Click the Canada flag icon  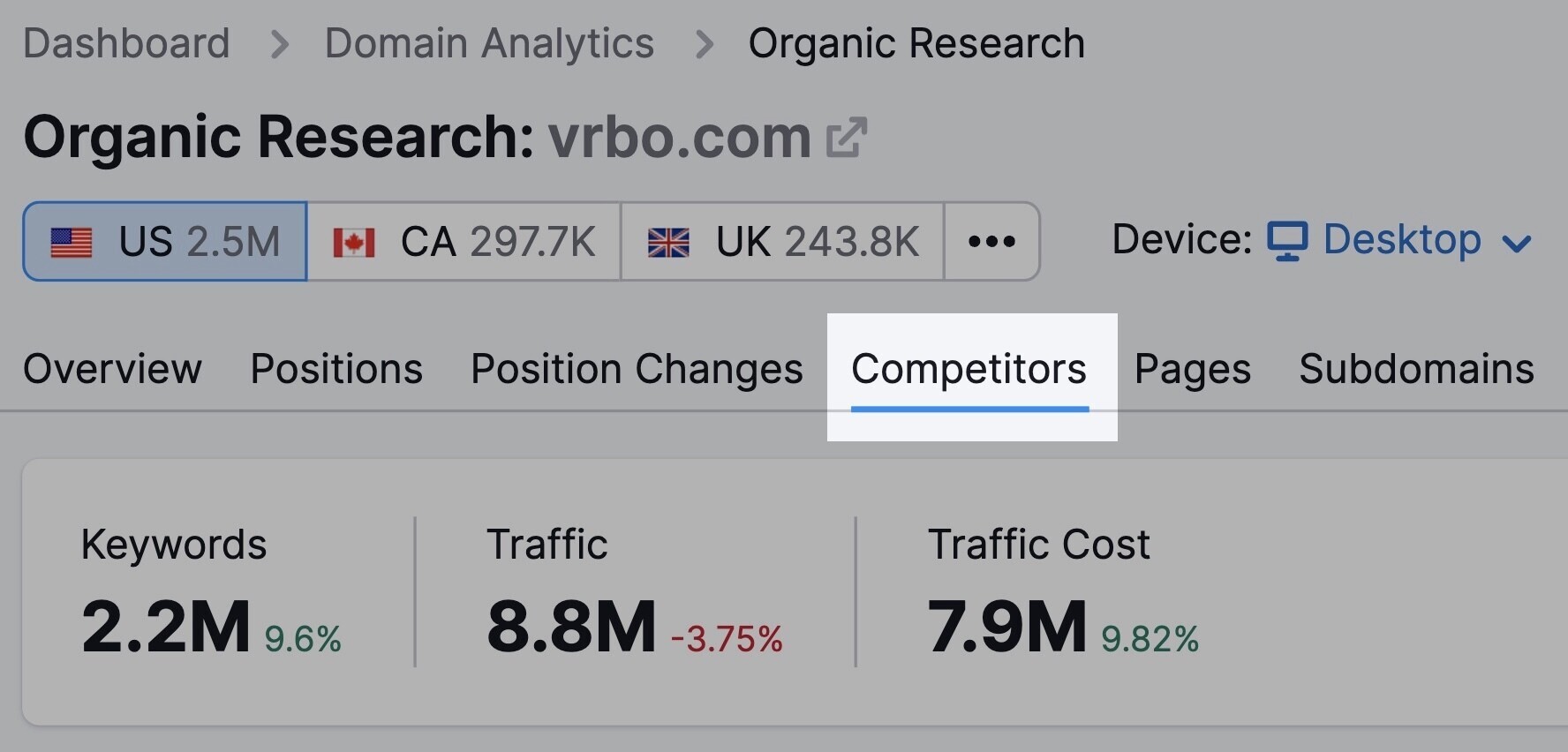coord(354,243)
